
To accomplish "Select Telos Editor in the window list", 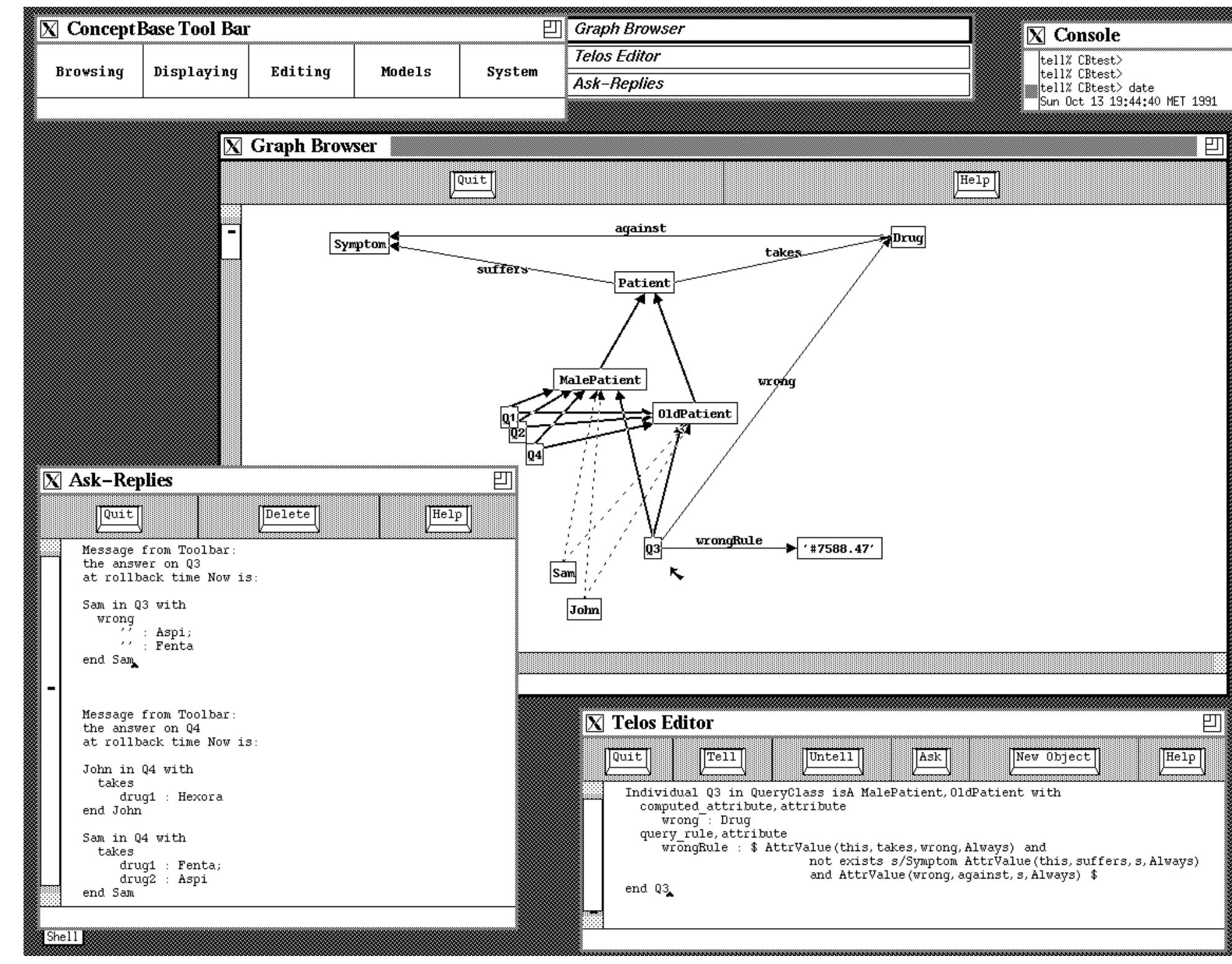I will [x=769, y=56].
